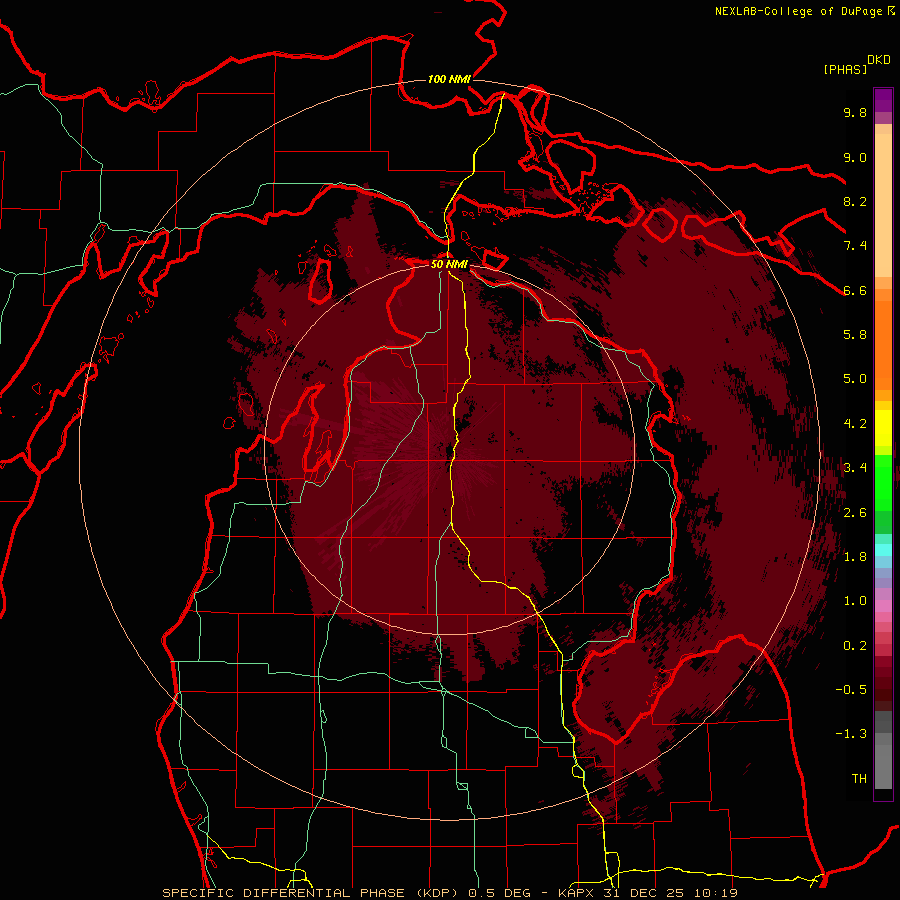Click the KAPX station identifier in caption
This screenshot has height=900, width=900.
tap(577, 893)
